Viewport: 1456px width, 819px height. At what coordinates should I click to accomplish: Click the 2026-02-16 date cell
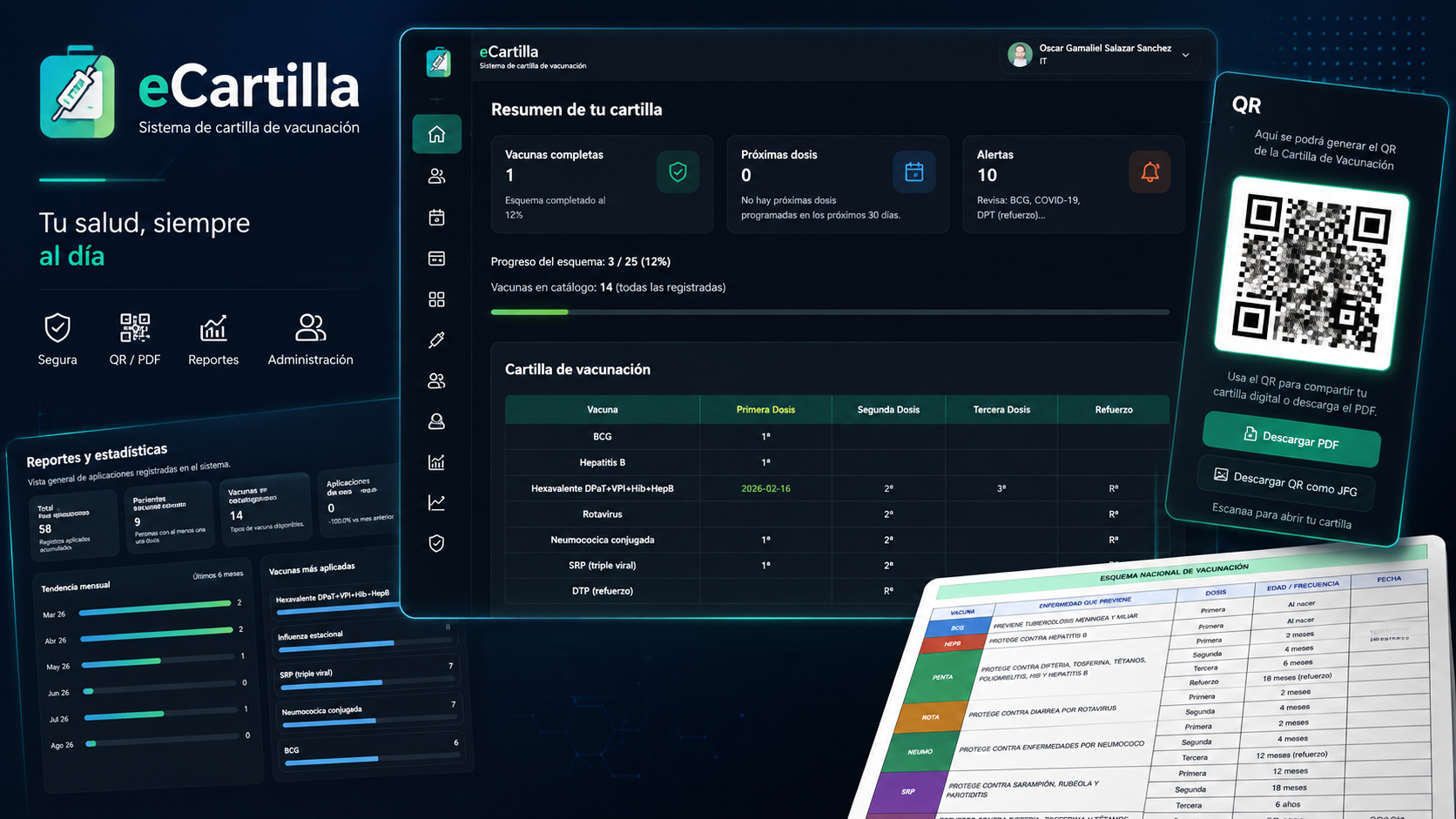coord(765,488)
